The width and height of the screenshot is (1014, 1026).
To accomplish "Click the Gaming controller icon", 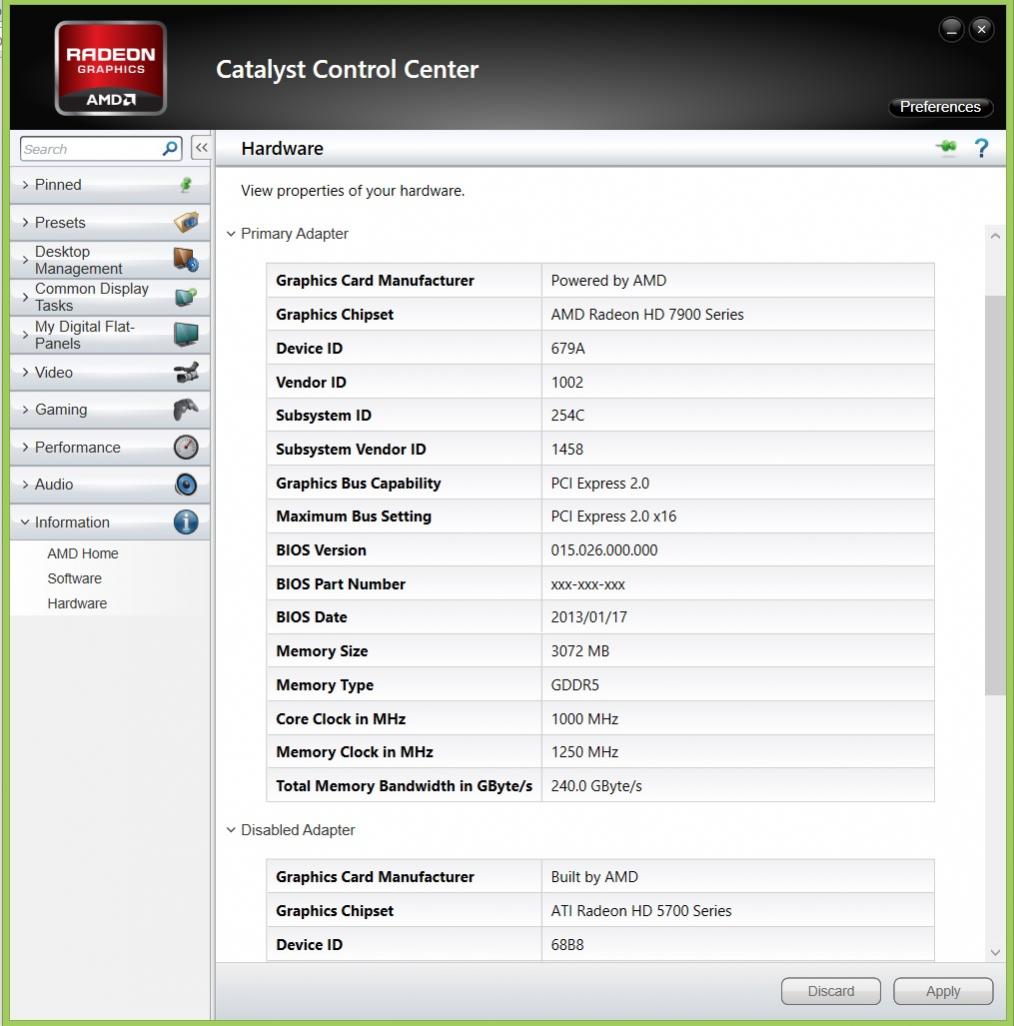I will 186,410.
